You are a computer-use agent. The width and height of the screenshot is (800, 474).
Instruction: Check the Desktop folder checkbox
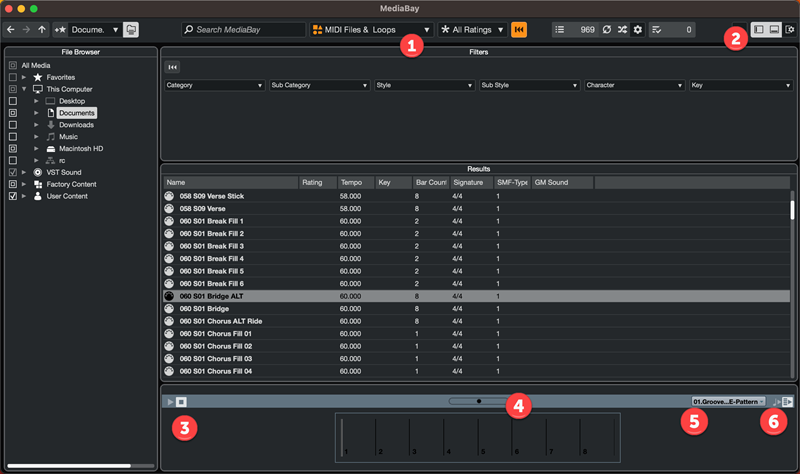coord(13,101)
